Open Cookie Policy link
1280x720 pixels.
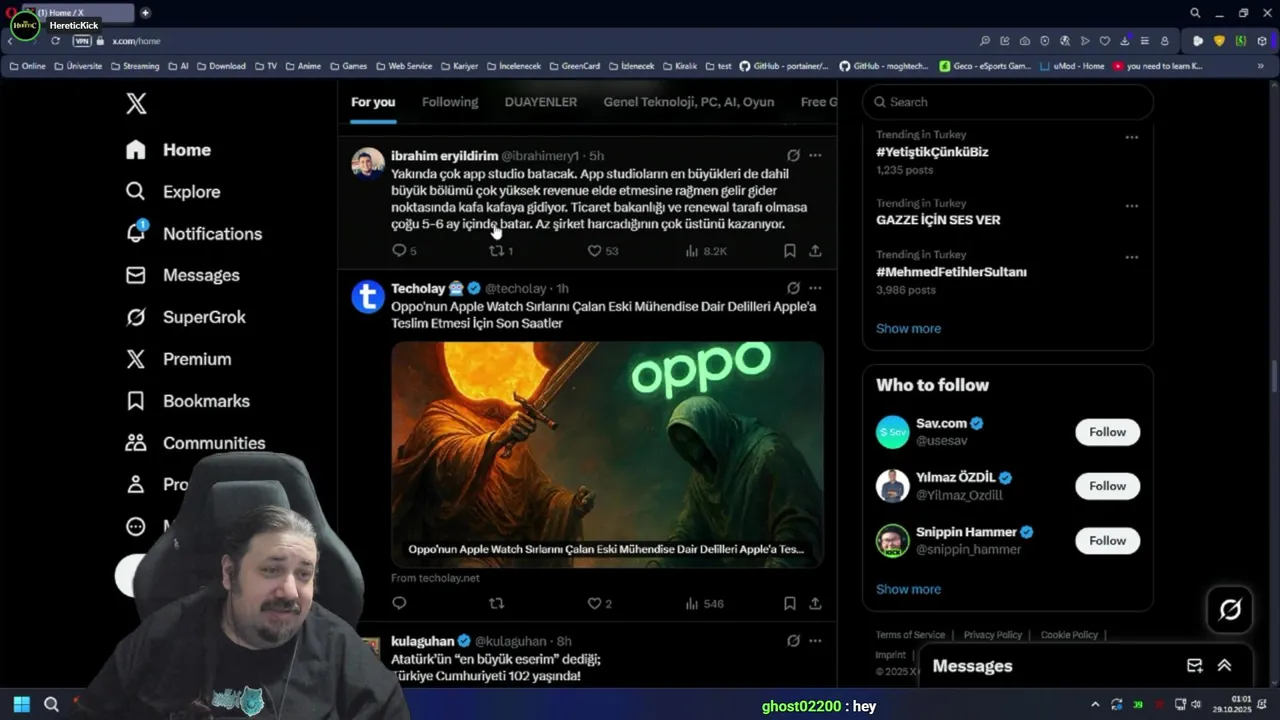coord(1069,635)
